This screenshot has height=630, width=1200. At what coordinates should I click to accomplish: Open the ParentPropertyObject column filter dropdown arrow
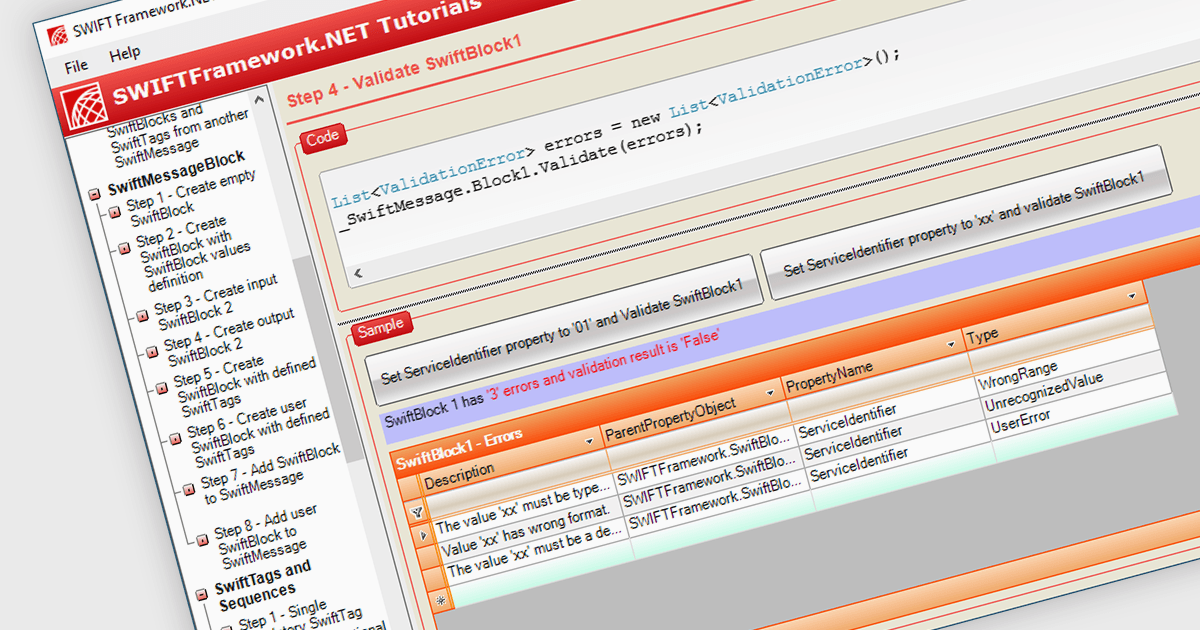[x=770, y=394]
